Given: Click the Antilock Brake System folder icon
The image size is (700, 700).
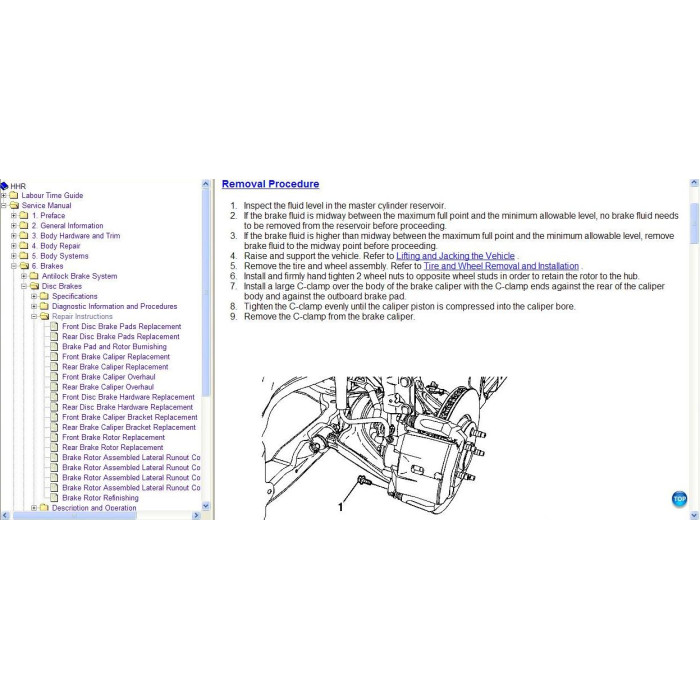Looking at the screenshot, I should click(x=34, y=276).
